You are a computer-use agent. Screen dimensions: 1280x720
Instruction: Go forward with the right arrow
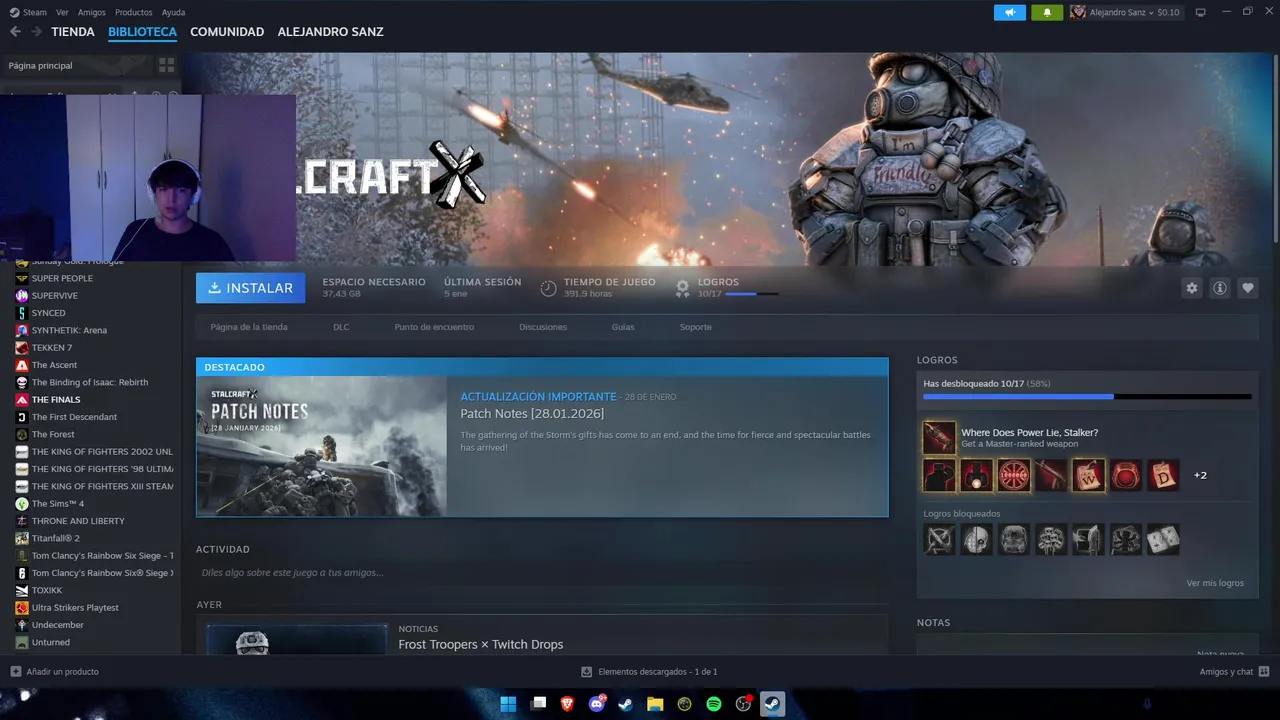[x=36, y=32]
